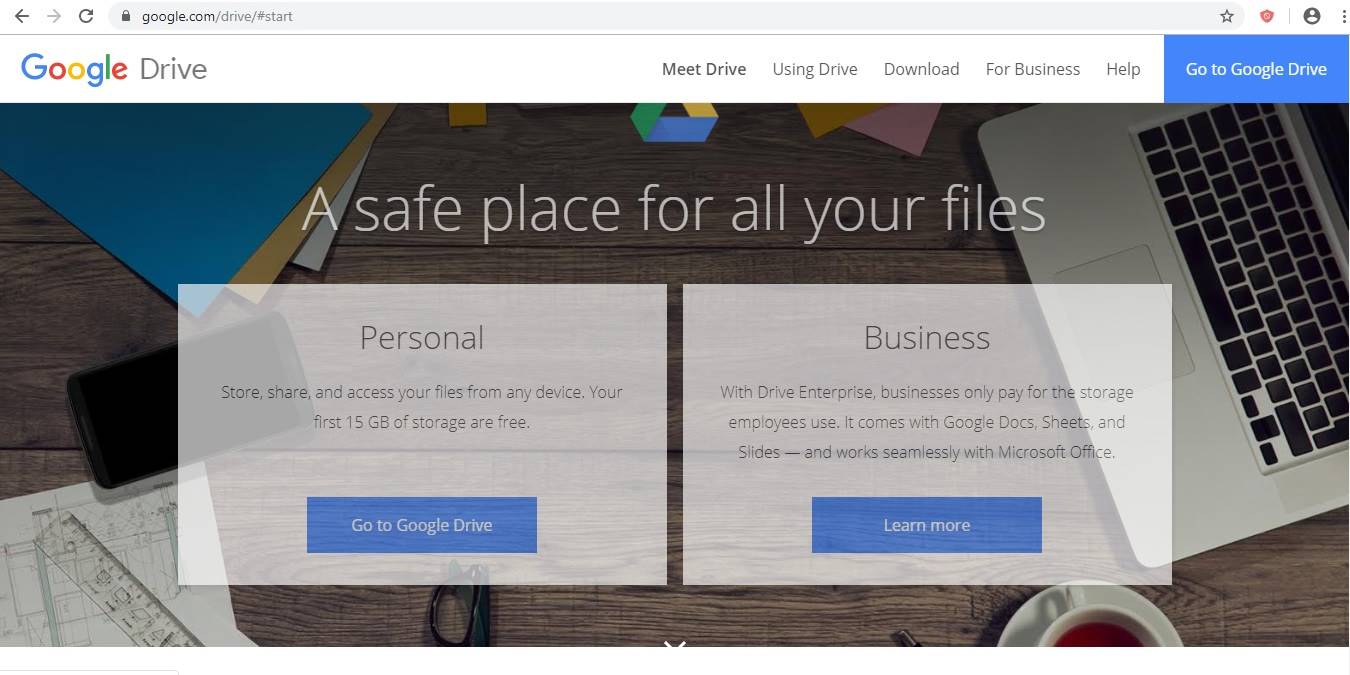Open the account options from the avatar
This screenshot has width=1350, height=675.
[1311, 15]
